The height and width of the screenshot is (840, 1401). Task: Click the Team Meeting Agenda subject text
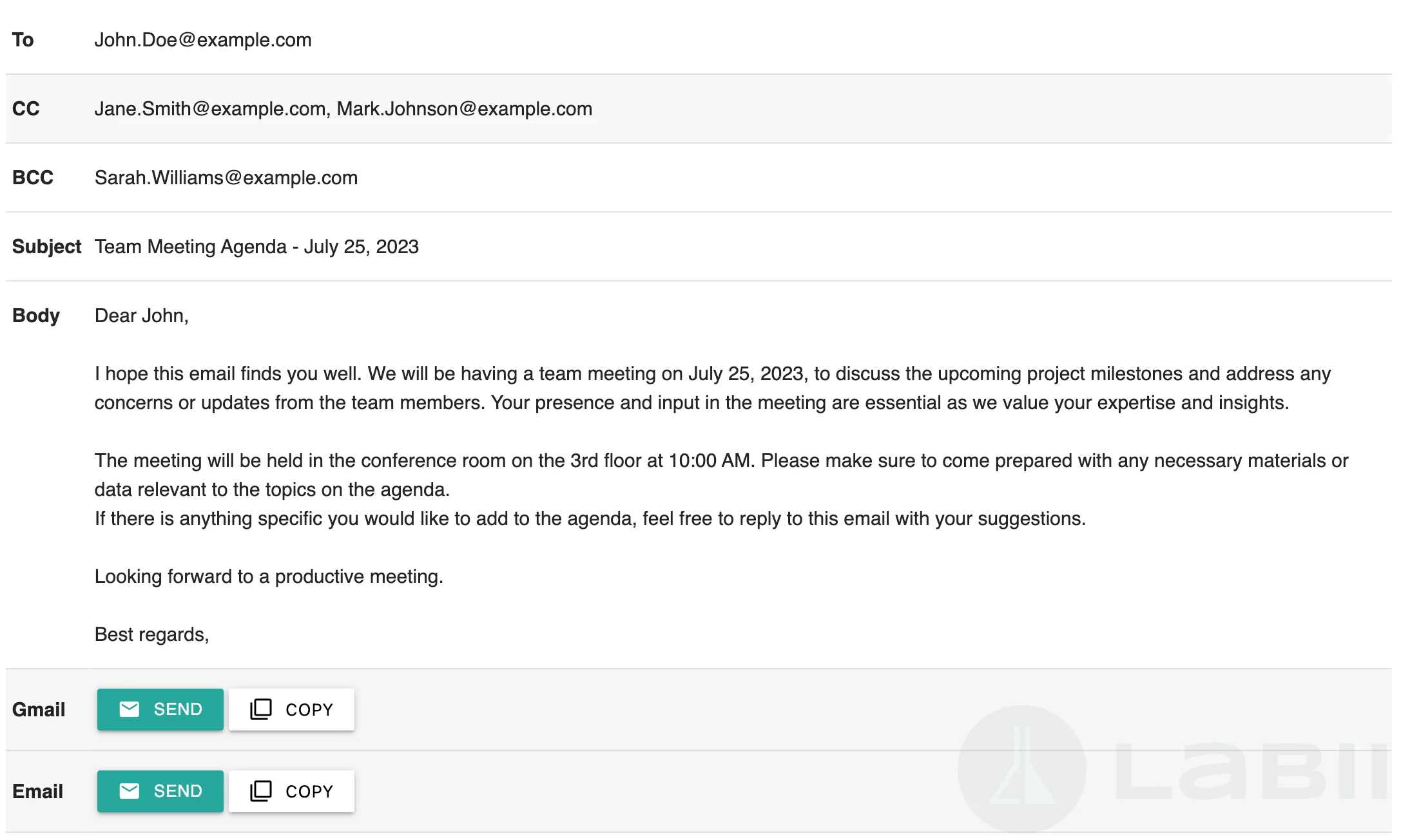pos(256,247)
